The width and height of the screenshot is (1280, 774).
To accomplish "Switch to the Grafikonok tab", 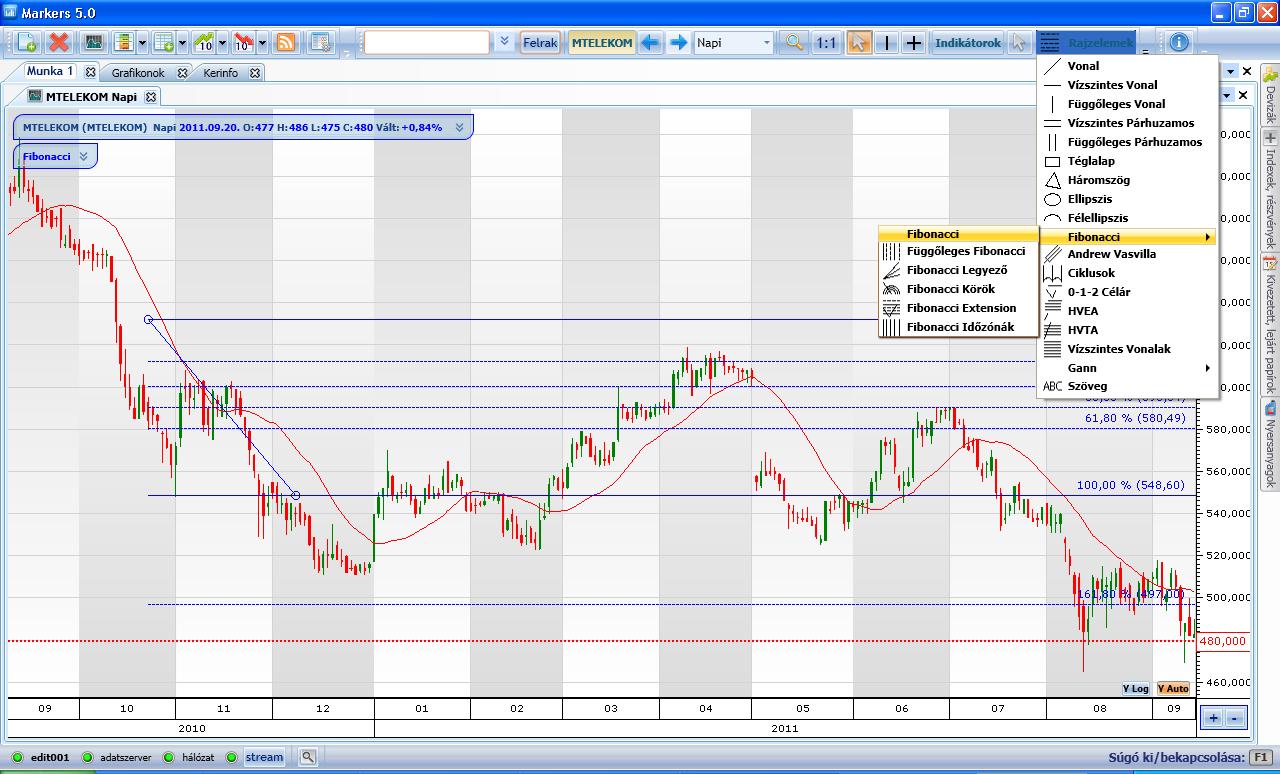I will (x=137, y=73).
